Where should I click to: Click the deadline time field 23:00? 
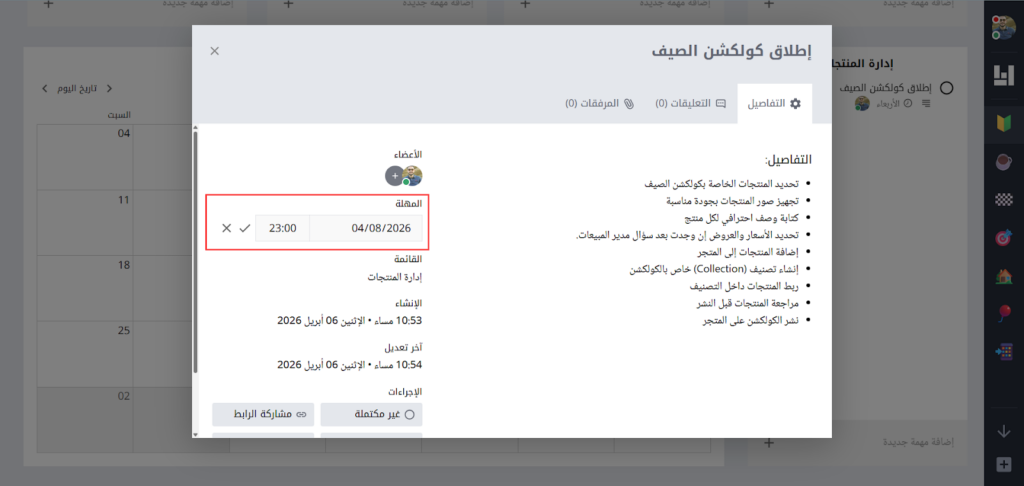pos(282,228)
